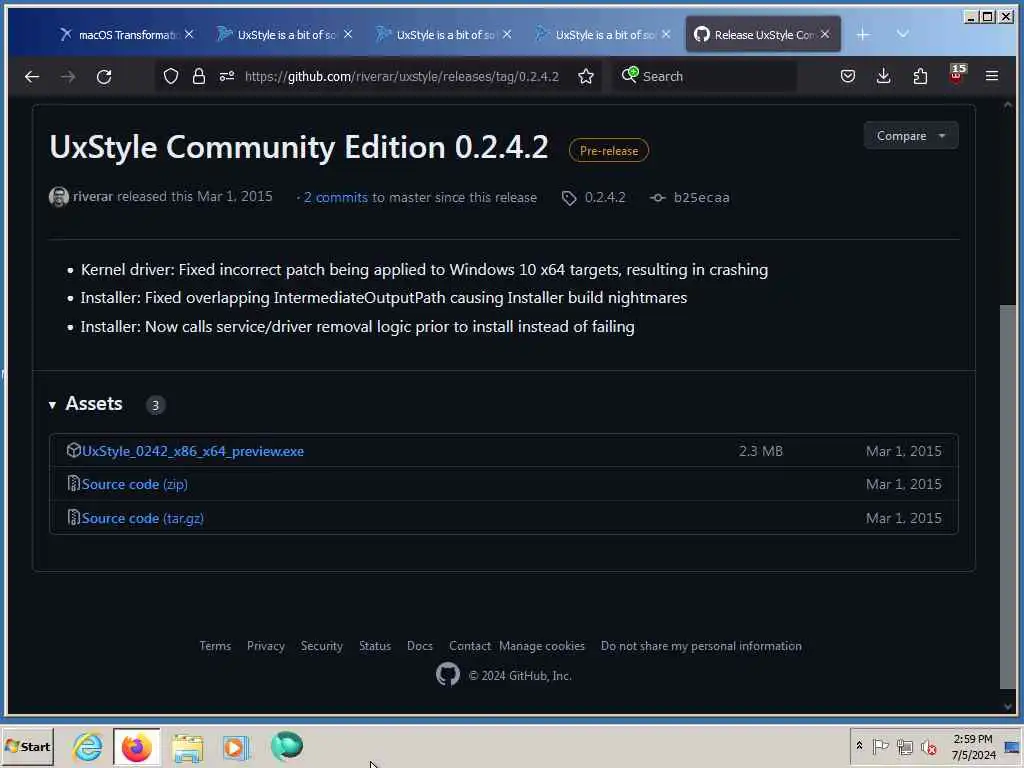Open Terms footer link
The height and width of the screenshot is (768, 1024).
215,646
